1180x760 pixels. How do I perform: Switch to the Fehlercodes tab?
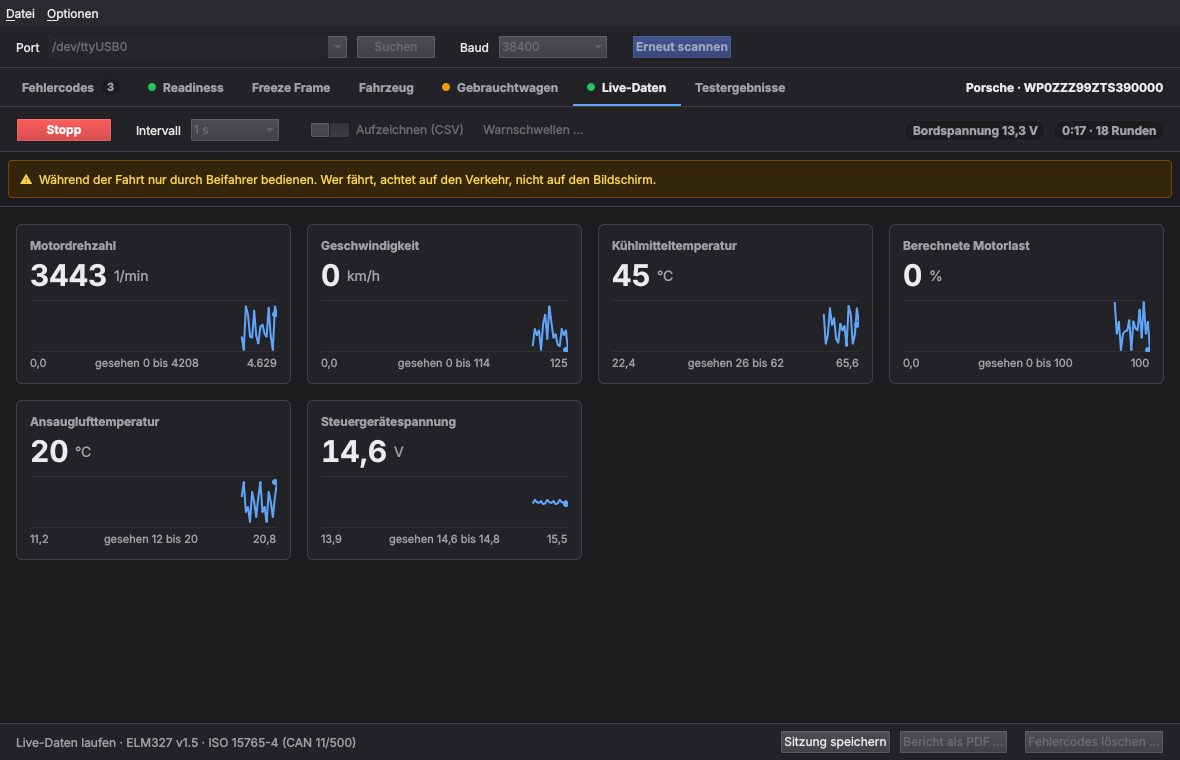[x=68, y=87]
